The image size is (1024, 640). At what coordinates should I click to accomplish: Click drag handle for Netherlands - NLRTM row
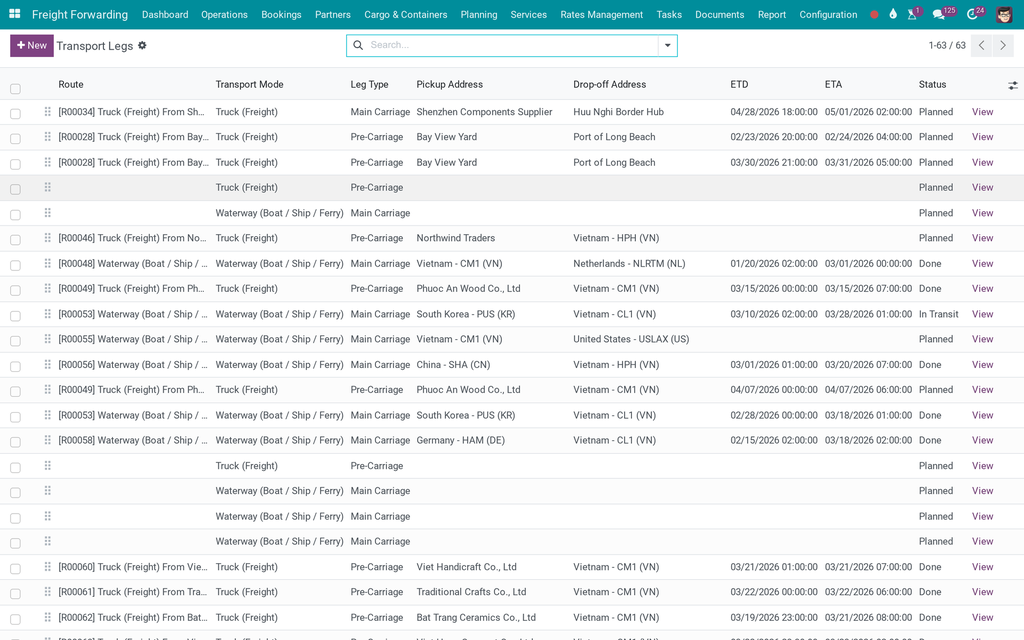[x=48, y=263]
